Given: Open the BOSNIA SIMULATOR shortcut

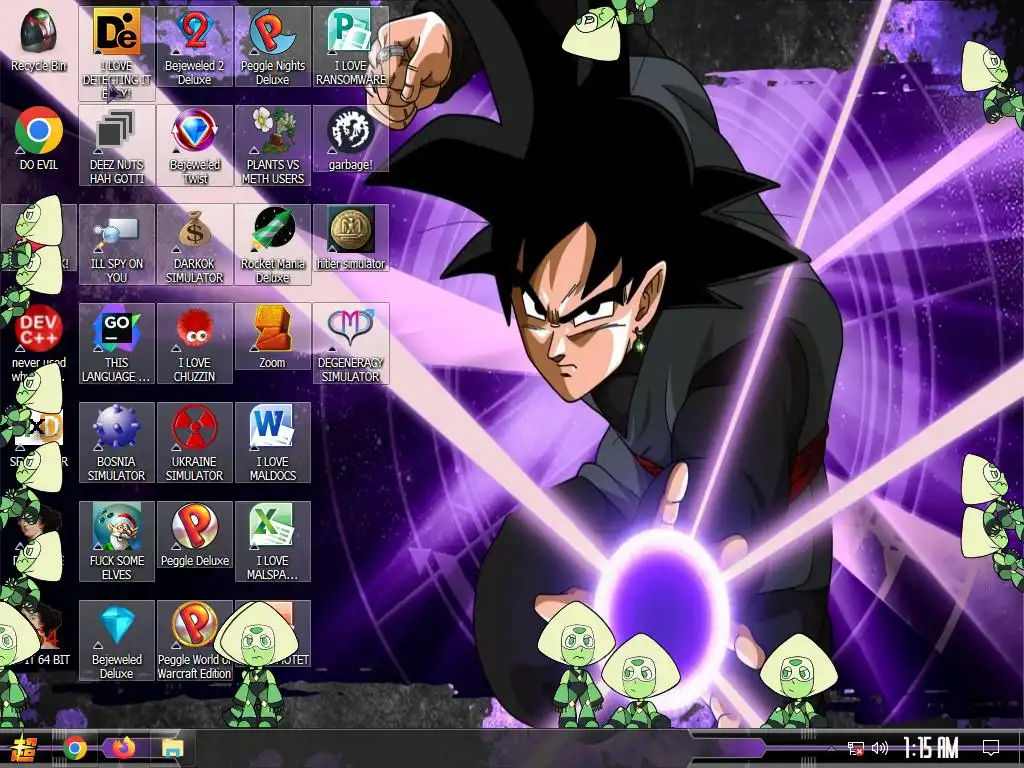Looking at the screenshot, I should click(117, 442).
